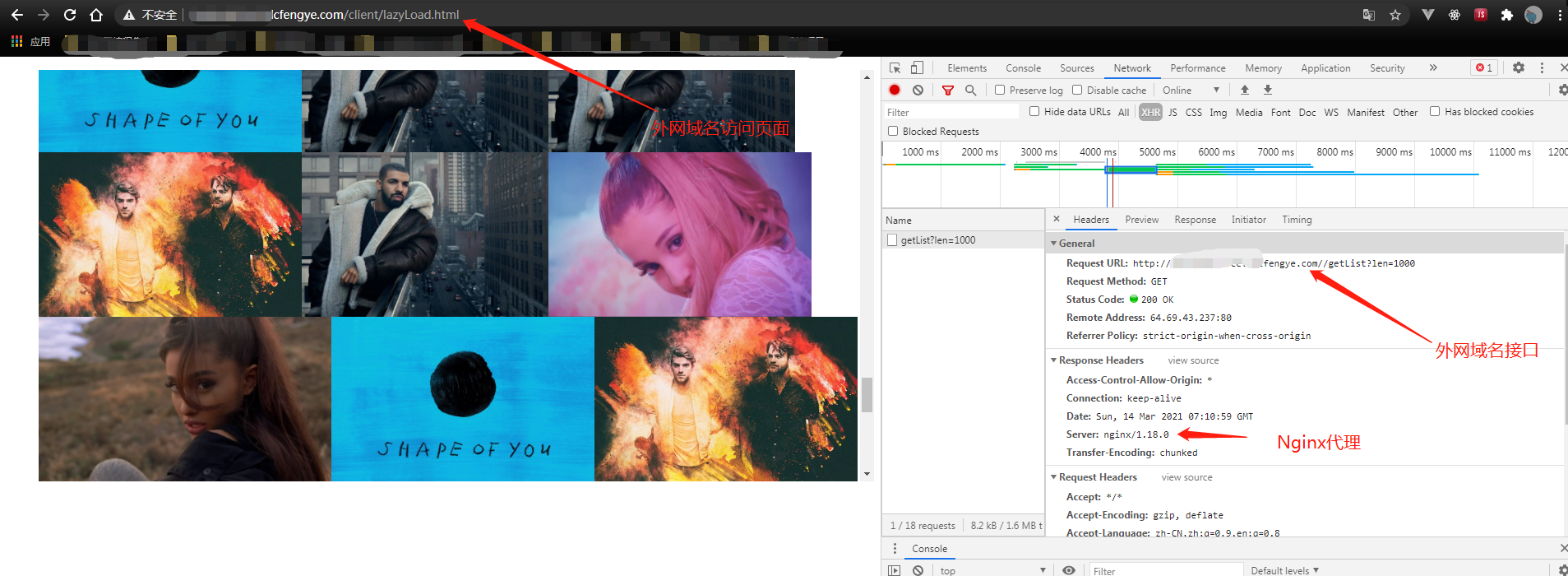Open the Timing tab of the request
The image size is (1568, 576).
click(x=1297, y=219)
